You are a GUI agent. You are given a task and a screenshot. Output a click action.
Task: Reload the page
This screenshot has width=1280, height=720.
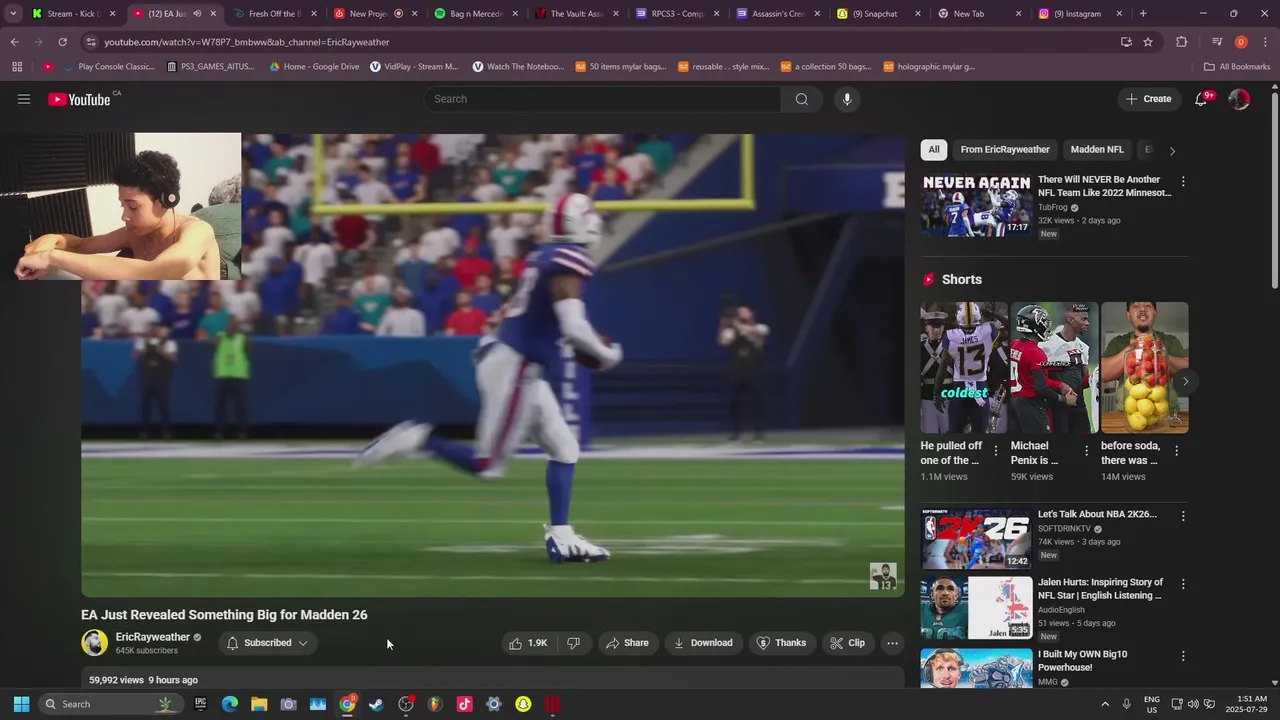pos(62,42)
